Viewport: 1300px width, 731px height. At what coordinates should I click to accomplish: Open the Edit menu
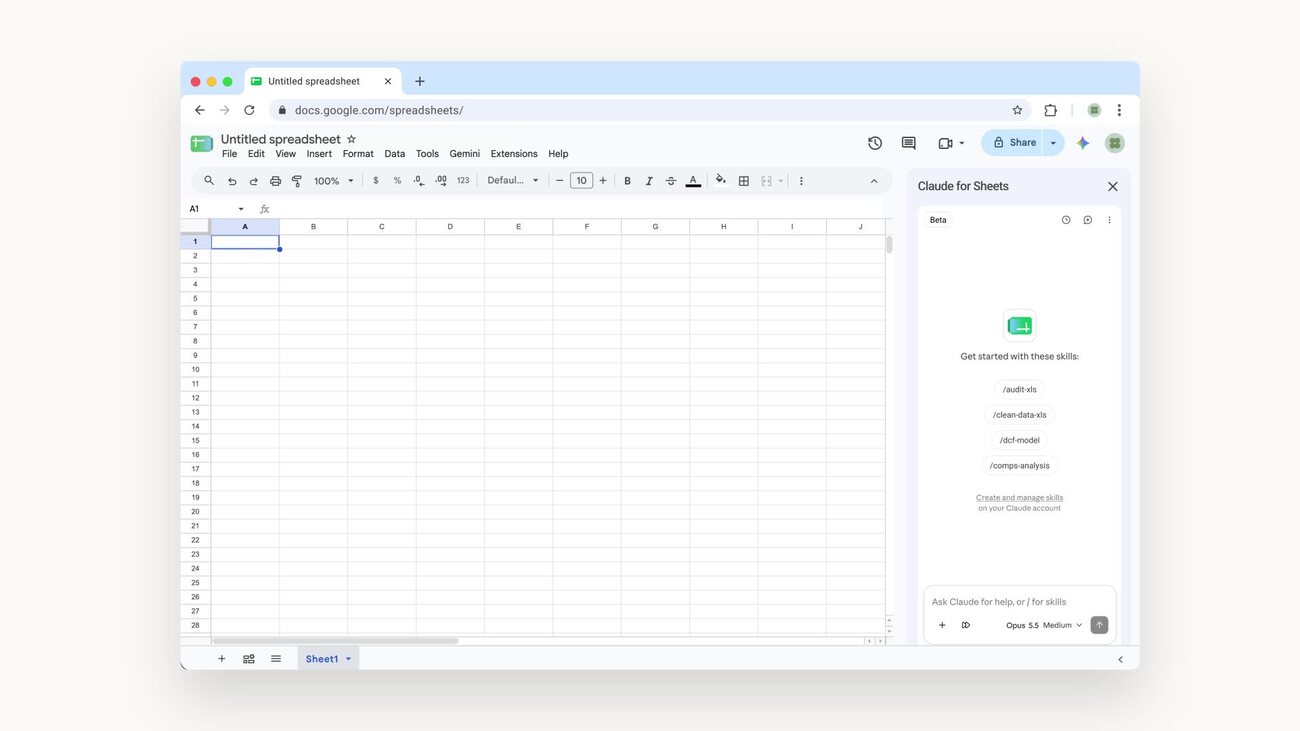[256, 154]
